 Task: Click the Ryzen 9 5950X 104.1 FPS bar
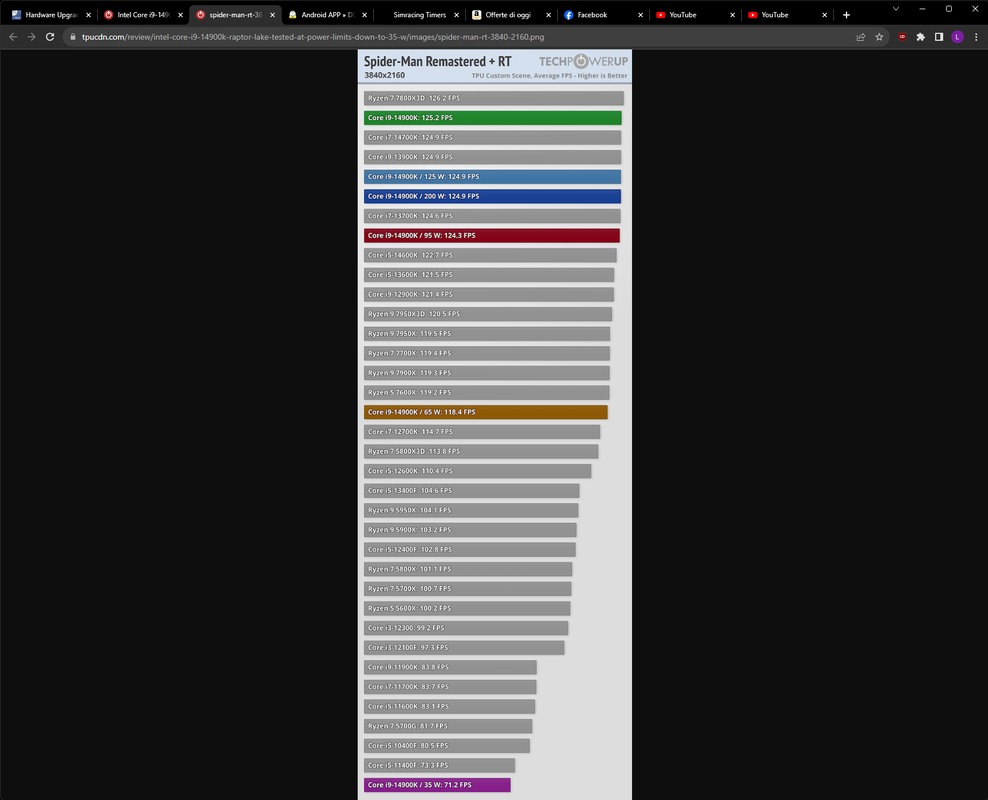(471, 510)
